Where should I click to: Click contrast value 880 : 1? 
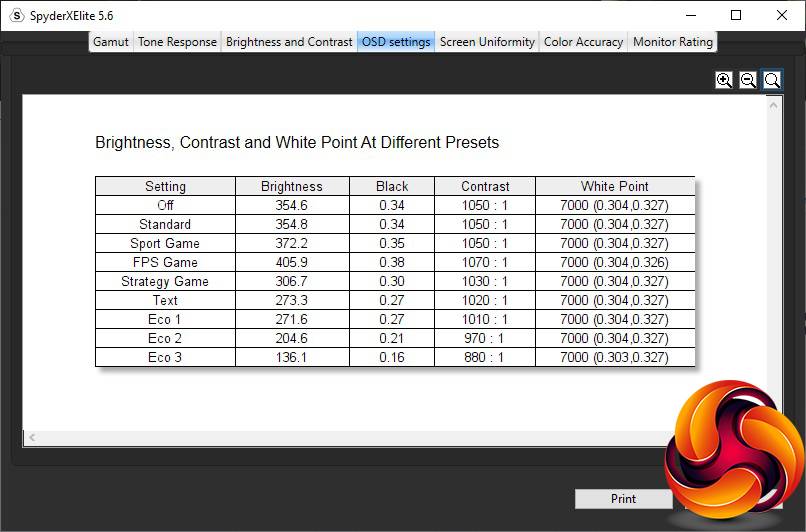(485, 357)
